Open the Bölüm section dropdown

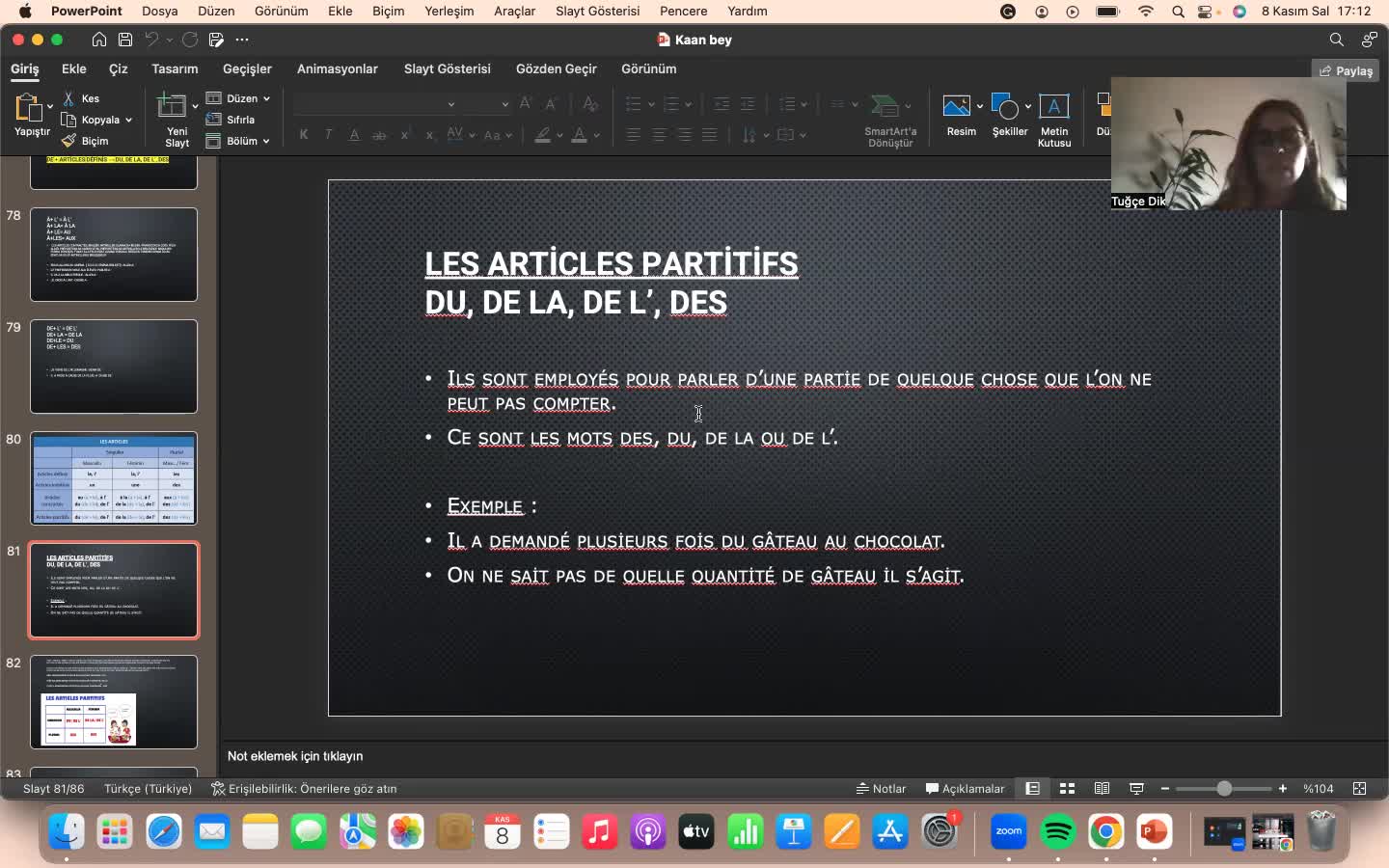point(238,141)
